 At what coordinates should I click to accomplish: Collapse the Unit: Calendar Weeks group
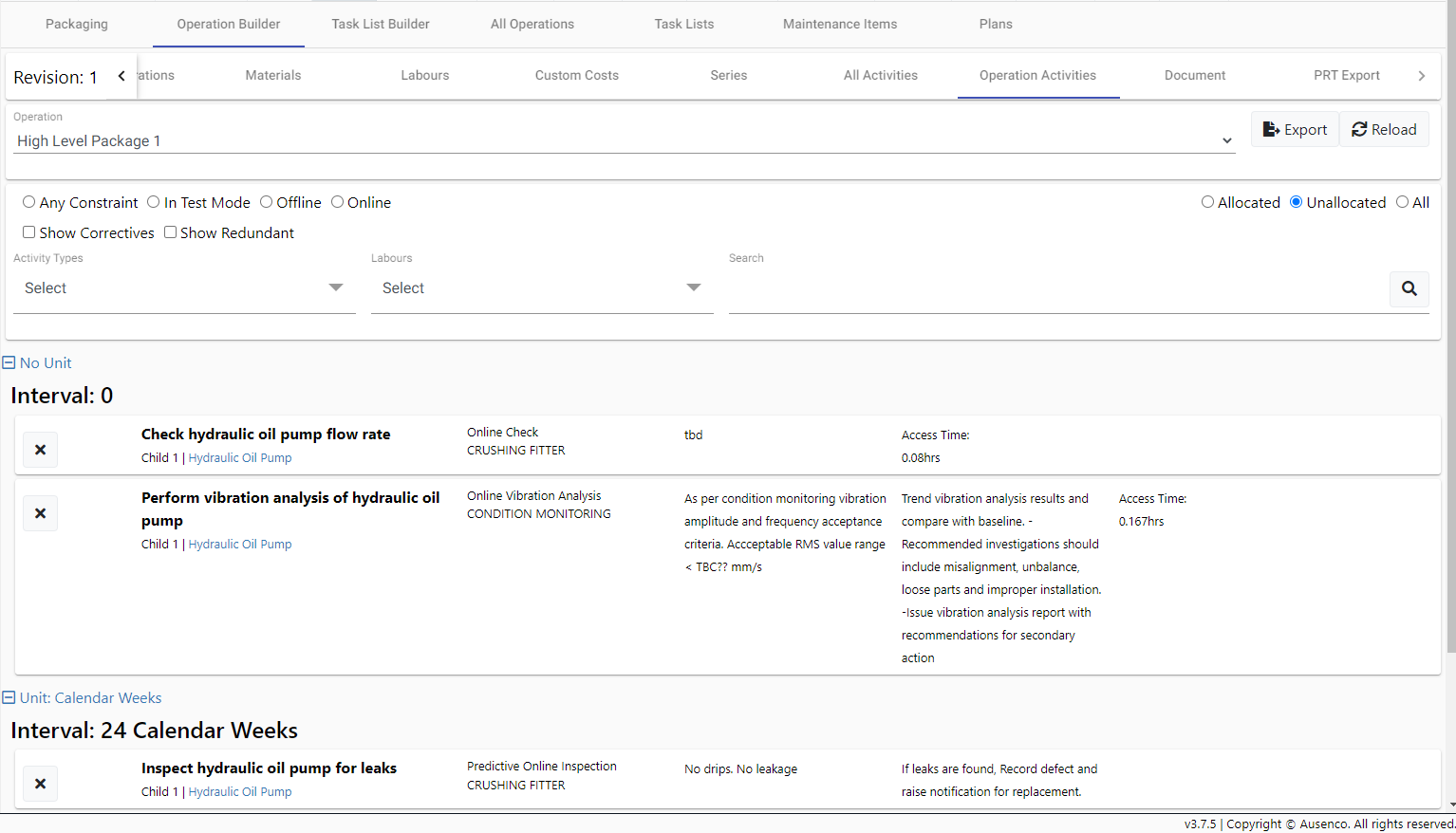tap(9, 698)
